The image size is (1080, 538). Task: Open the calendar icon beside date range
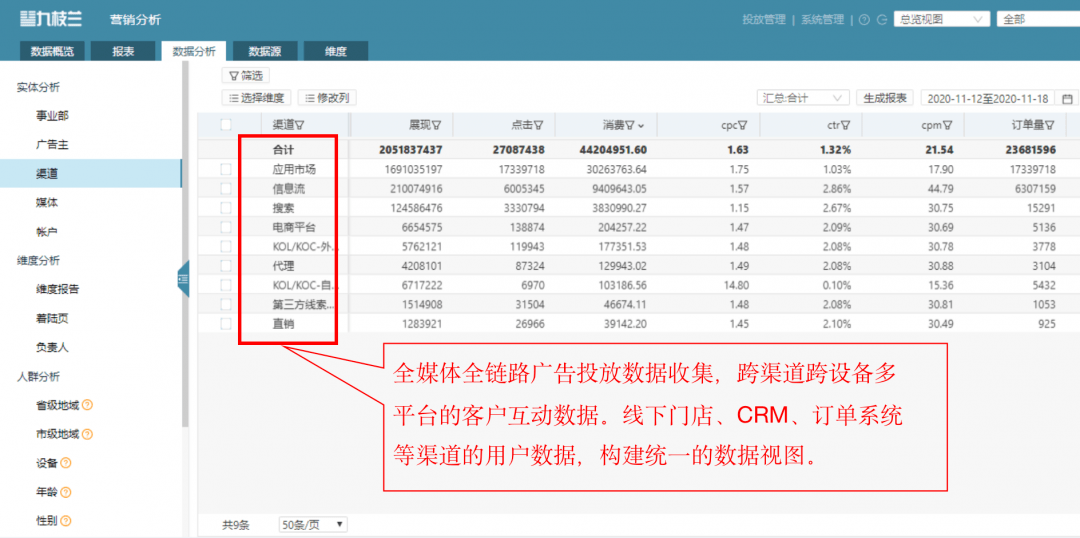1067,98
